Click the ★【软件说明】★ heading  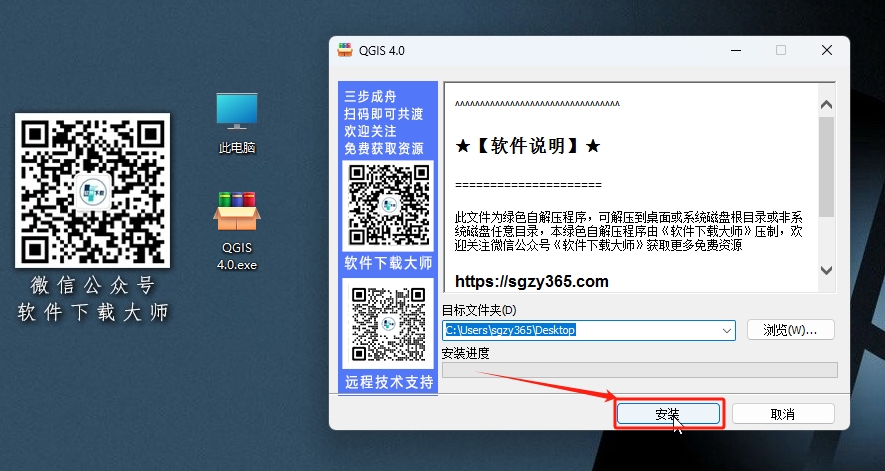[527, 146]
